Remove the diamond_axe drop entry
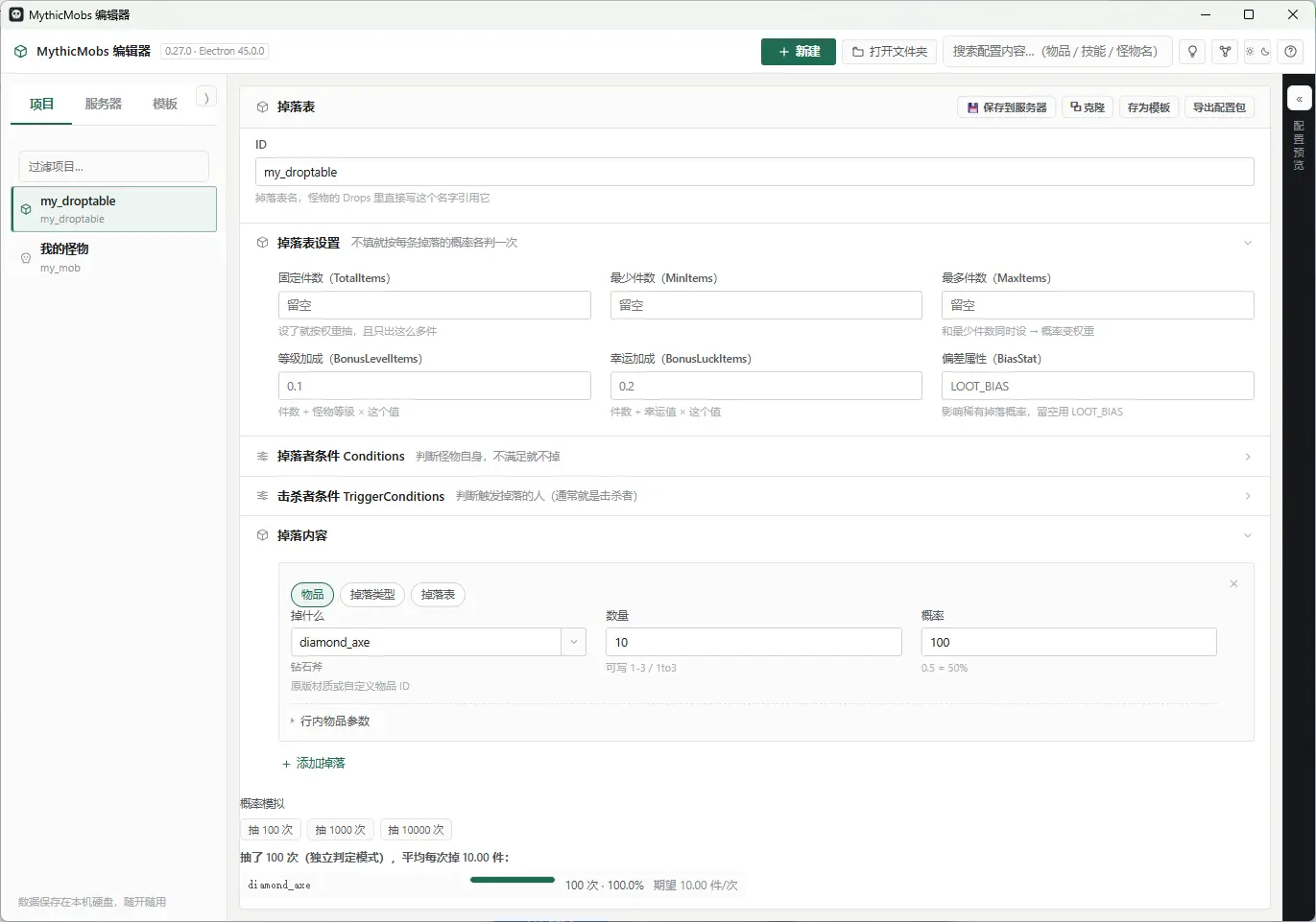1316x922 pixels. (x=1233, y=584)
